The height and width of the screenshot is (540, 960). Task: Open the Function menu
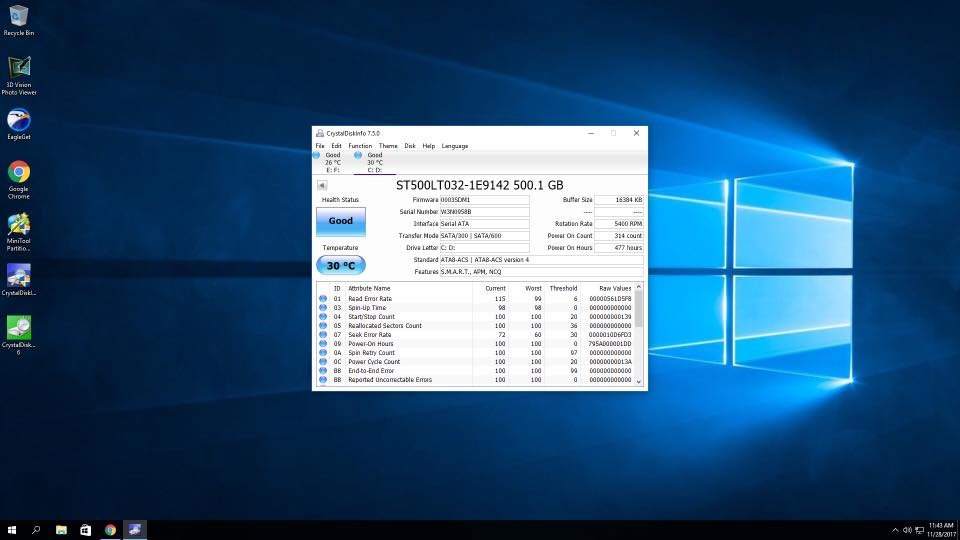tap(360, 146)
